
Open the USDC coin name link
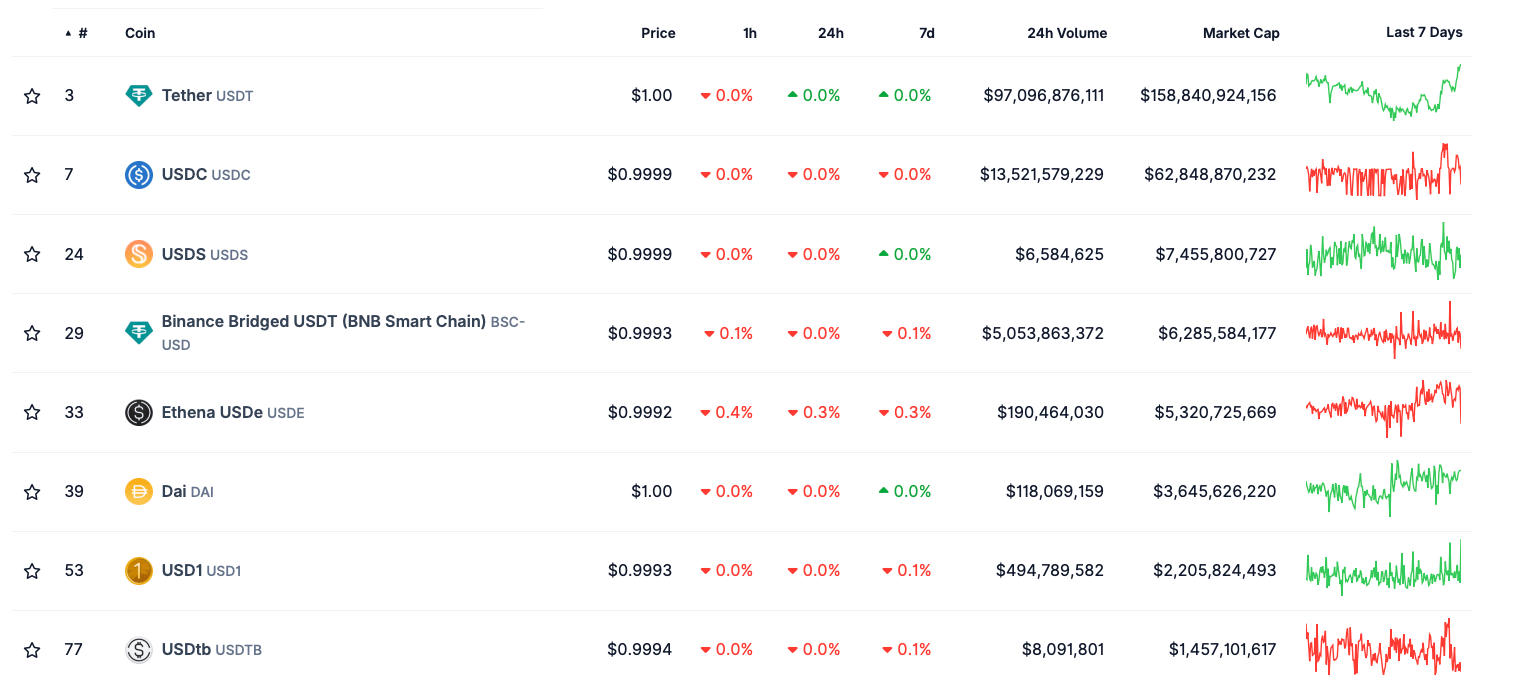tap(206, 175)
